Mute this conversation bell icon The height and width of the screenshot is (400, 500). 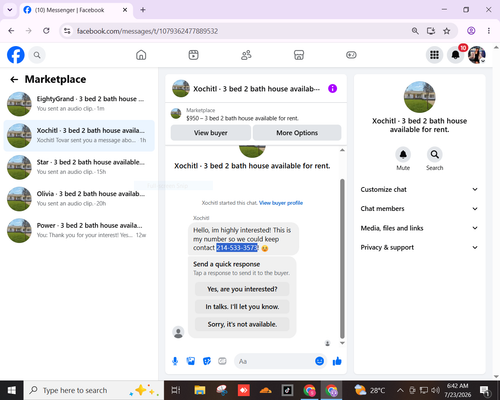[403, 155]
